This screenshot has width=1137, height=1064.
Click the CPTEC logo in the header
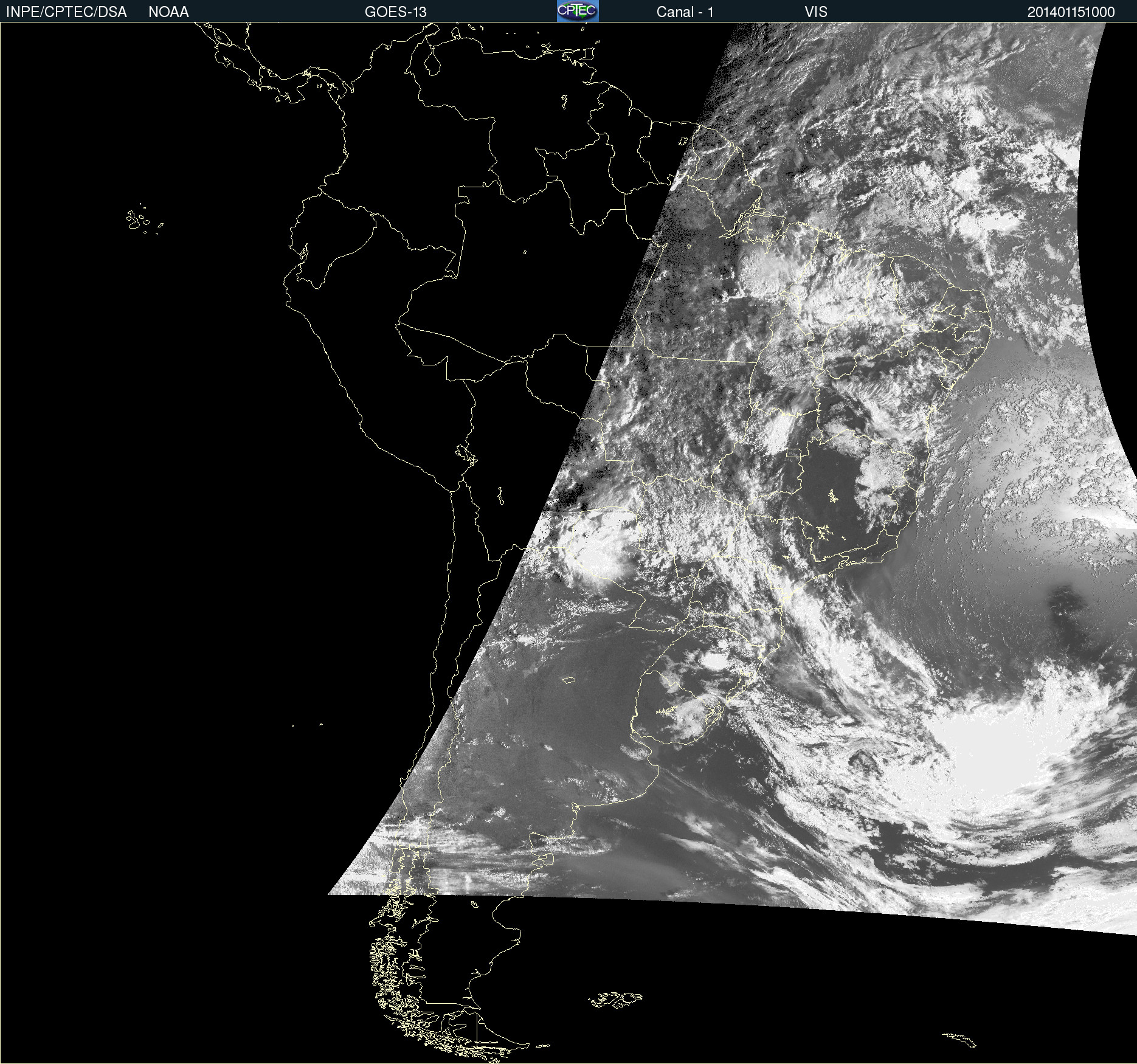pos(578,11)
